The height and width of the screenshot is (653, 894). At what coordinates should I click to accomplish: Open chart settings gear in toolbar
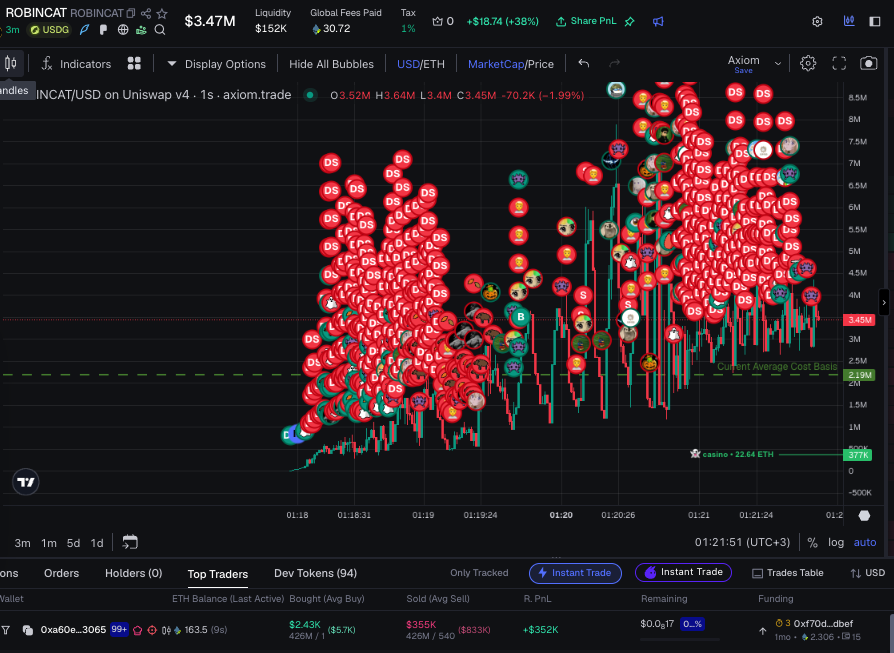click(x=808, y=63)
